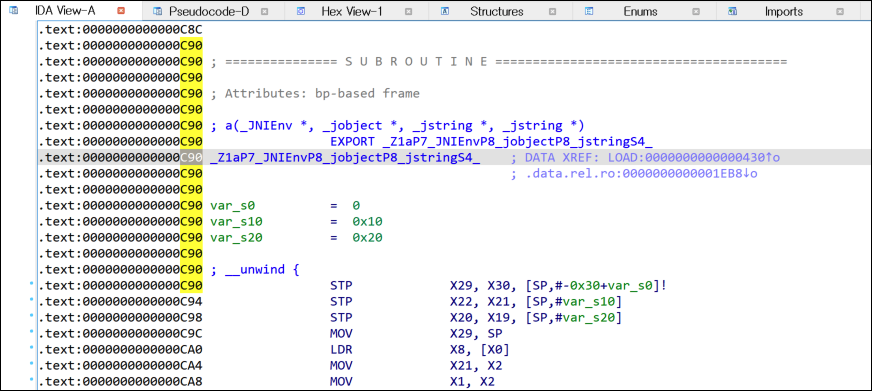Close the Pseudocode-D tab

(265, 11)
